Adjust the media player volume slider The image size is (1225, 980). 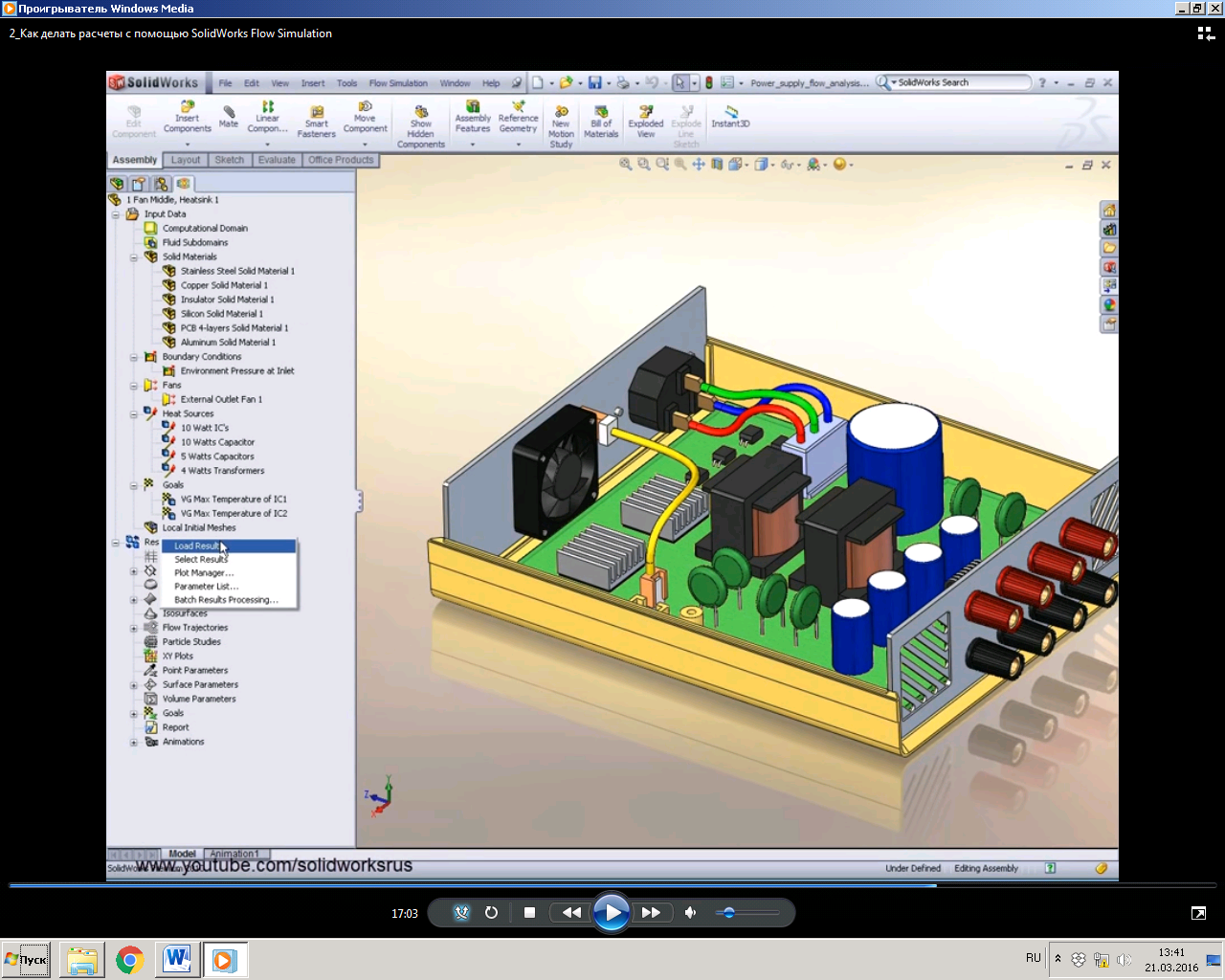pos(747,913)
